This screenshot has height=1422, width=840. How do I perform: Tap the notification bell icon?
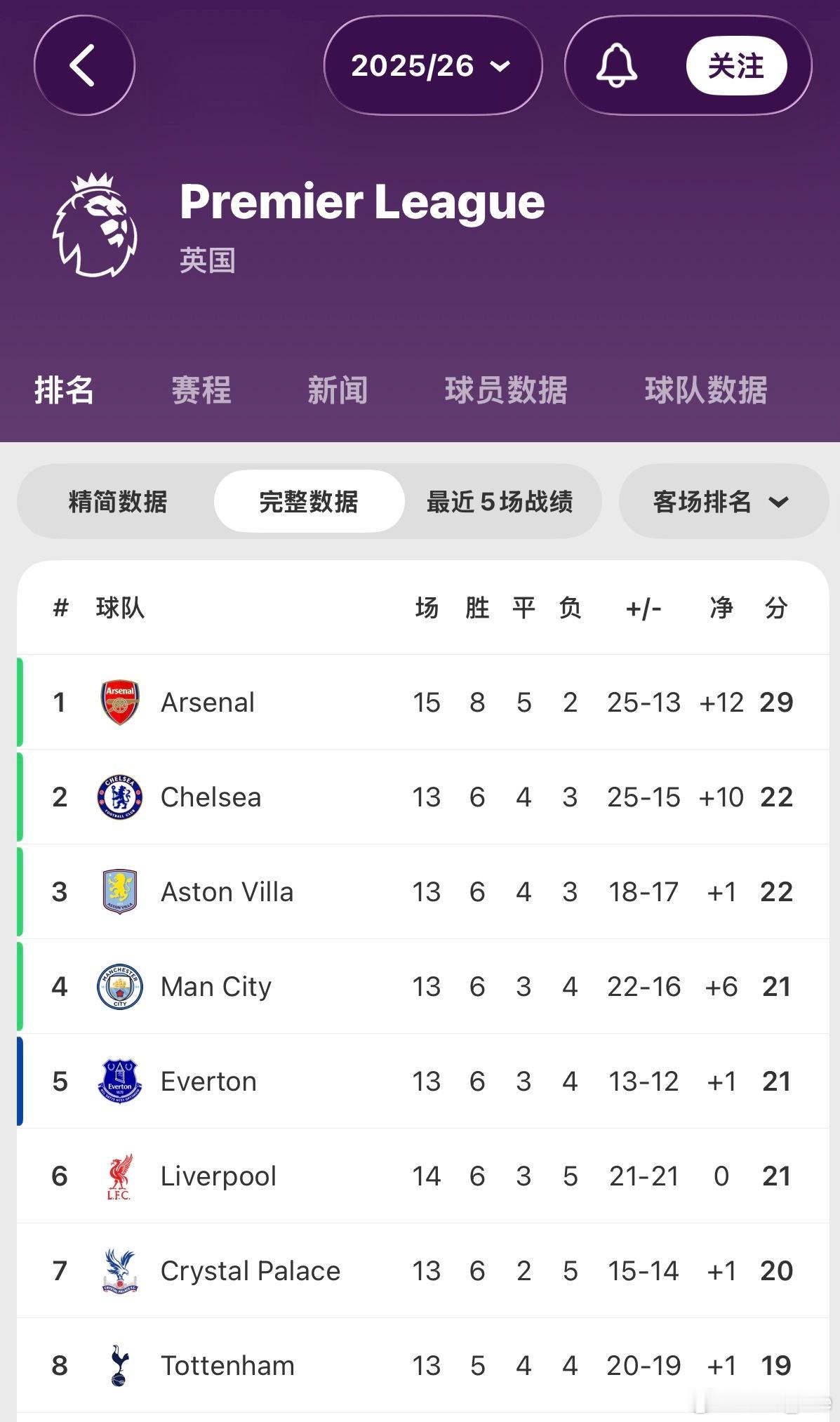click(616, 66)
